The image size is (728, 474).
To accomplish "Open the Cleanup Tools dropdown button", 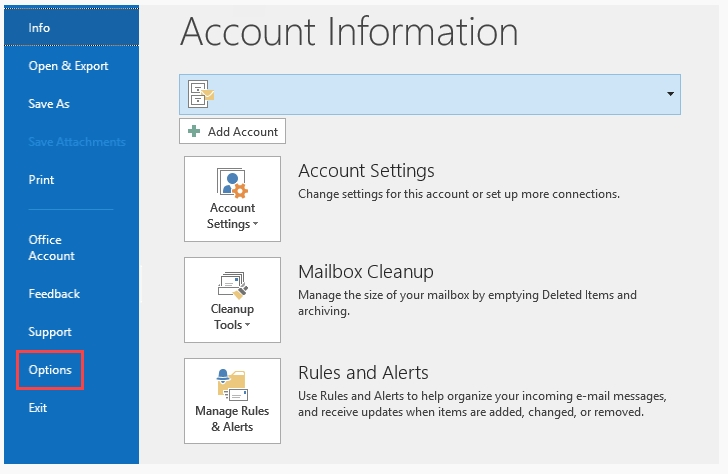I will (x=232, y=300).
